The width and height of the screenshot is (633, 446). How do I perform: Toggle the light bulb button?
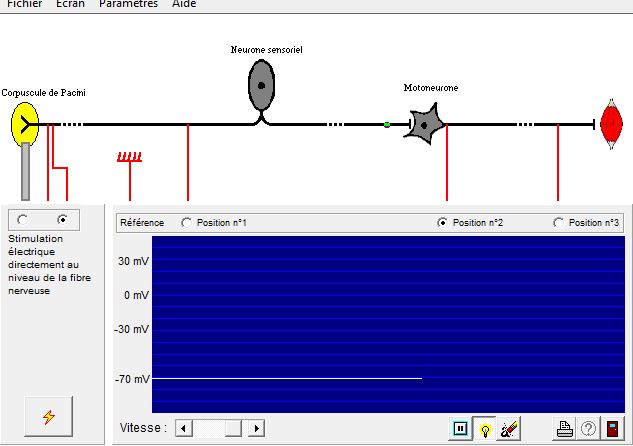(485, 429)
